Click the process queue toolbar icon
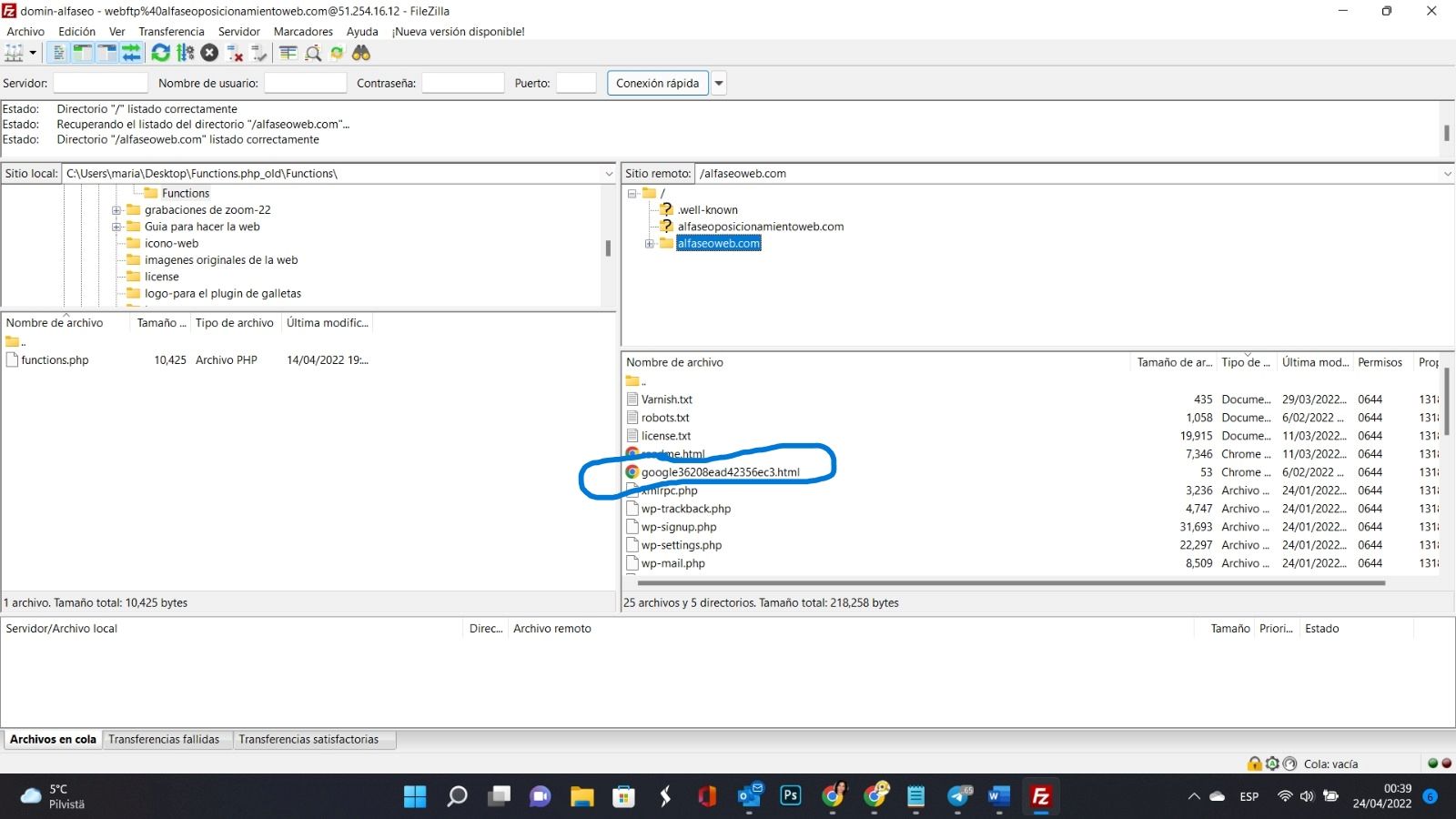 186,53
